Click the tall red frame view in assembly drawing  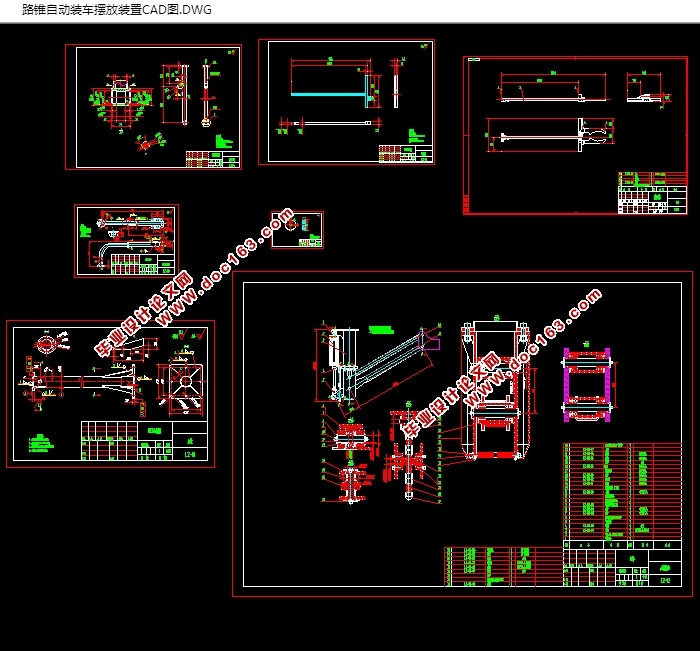[496, 389]
